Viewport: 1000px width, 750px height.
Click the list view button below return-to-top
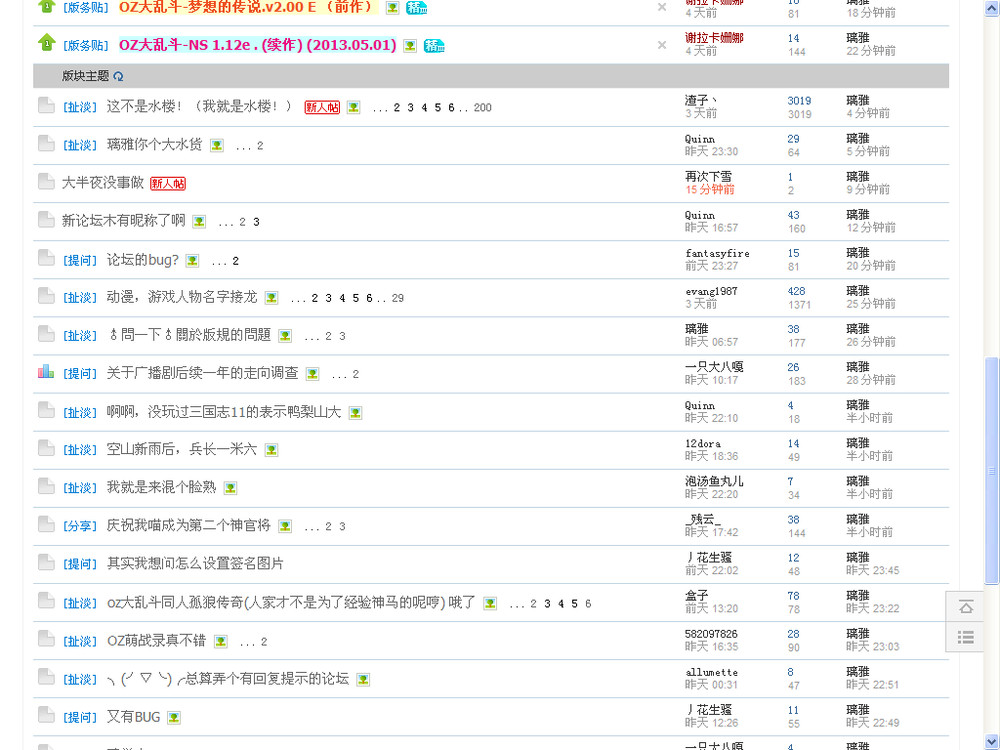966,636
